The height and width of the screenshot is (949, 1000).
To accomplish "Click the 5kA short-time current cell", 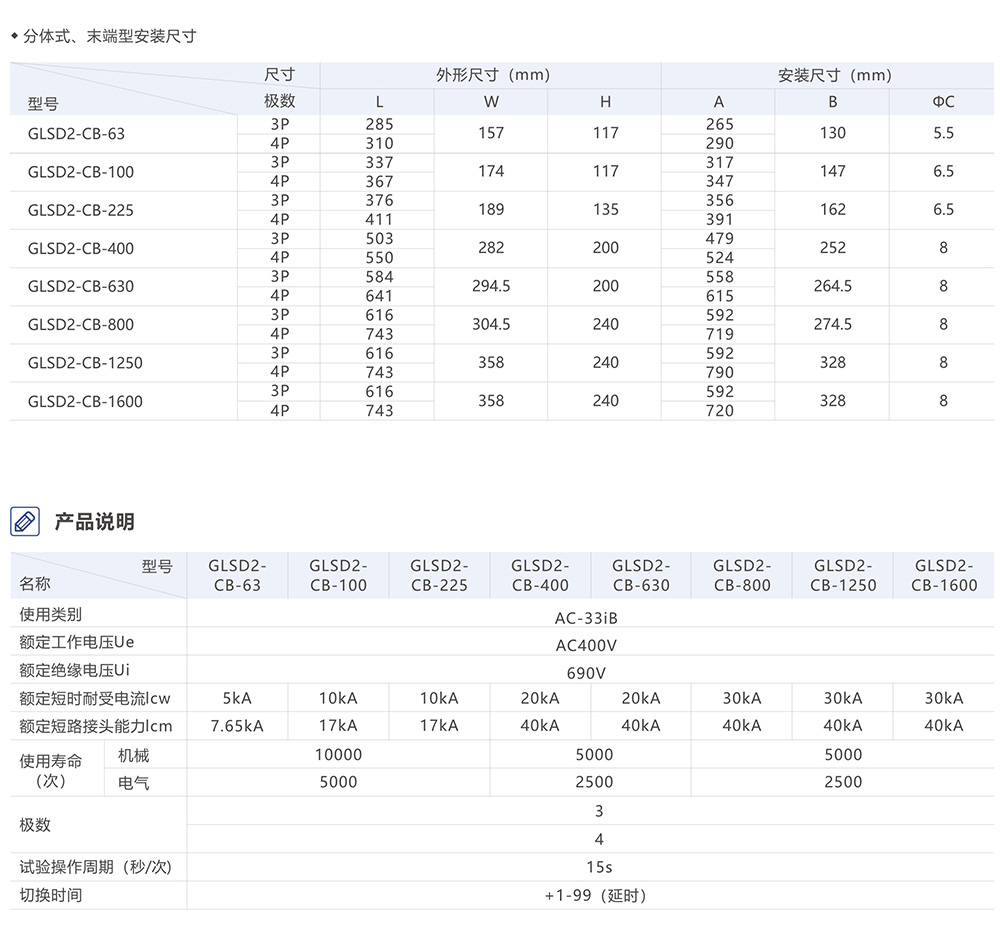I will pos(237,698).
